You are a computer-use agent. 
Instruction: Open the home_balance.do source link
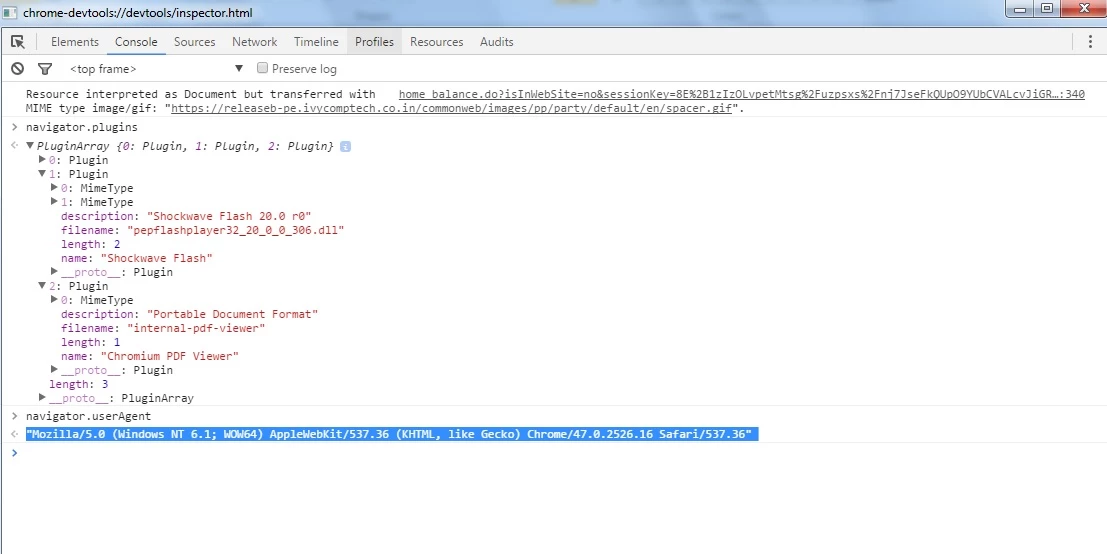(741, 94)
